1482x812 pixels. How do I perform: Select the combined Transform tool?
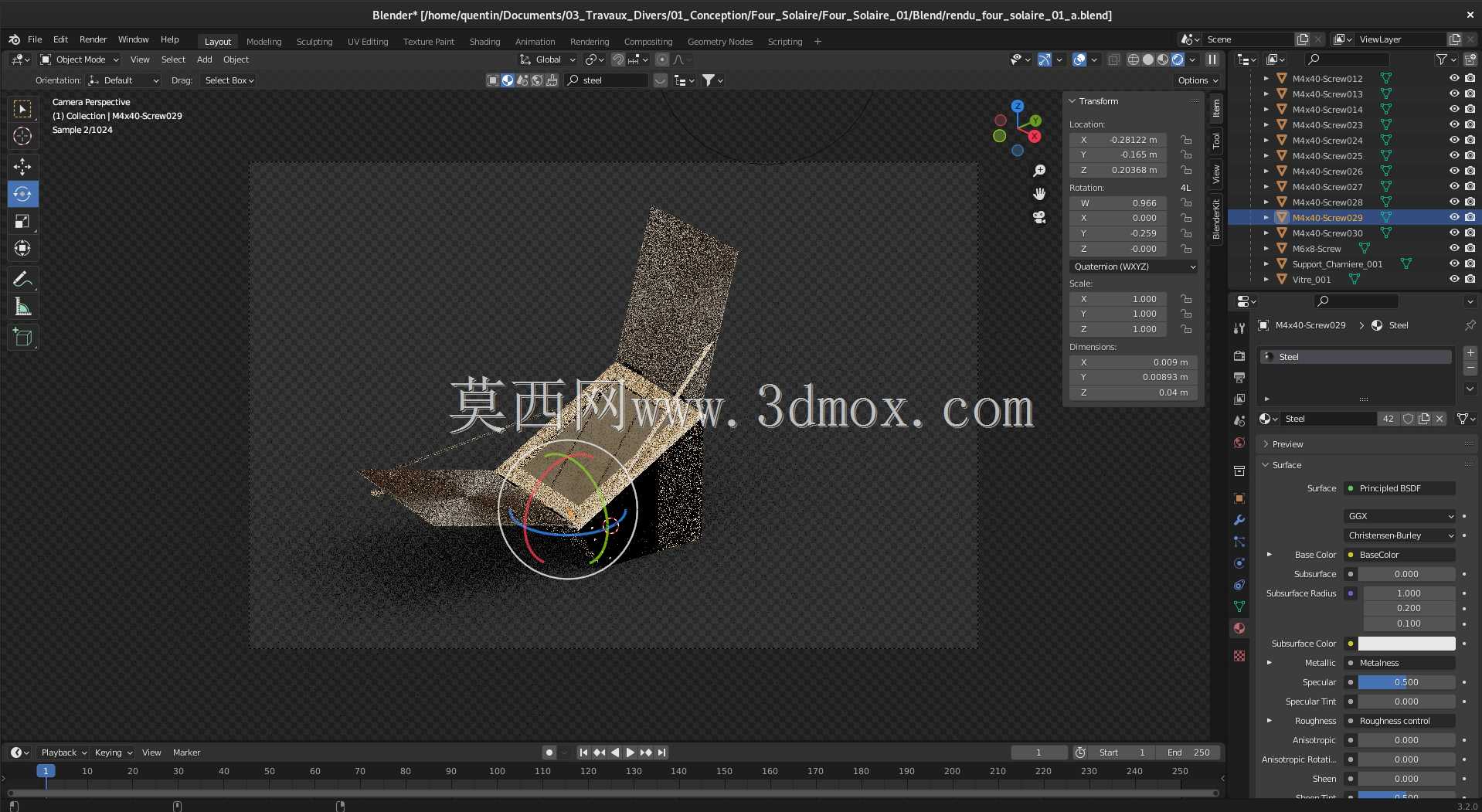click(22, 249)
